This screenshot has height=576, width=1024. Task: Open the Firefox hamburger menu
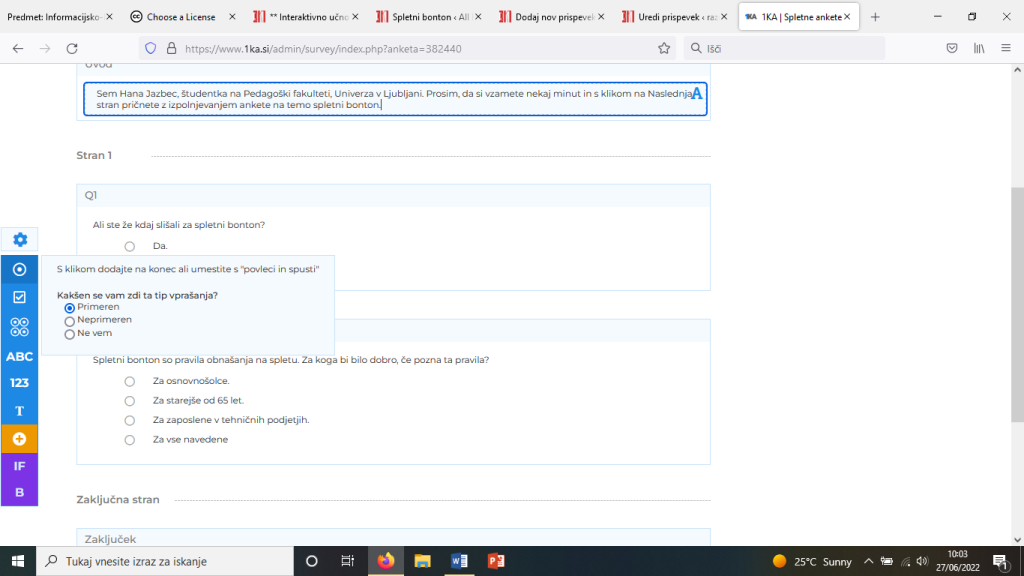click(1006, 48)
